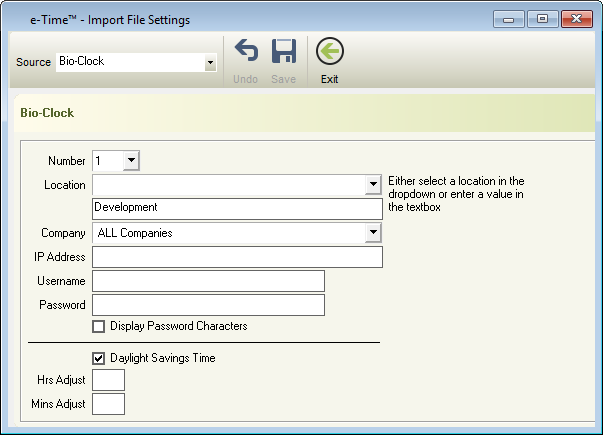
Task: Expand the Number dropdown
Action: pos(131,160)
